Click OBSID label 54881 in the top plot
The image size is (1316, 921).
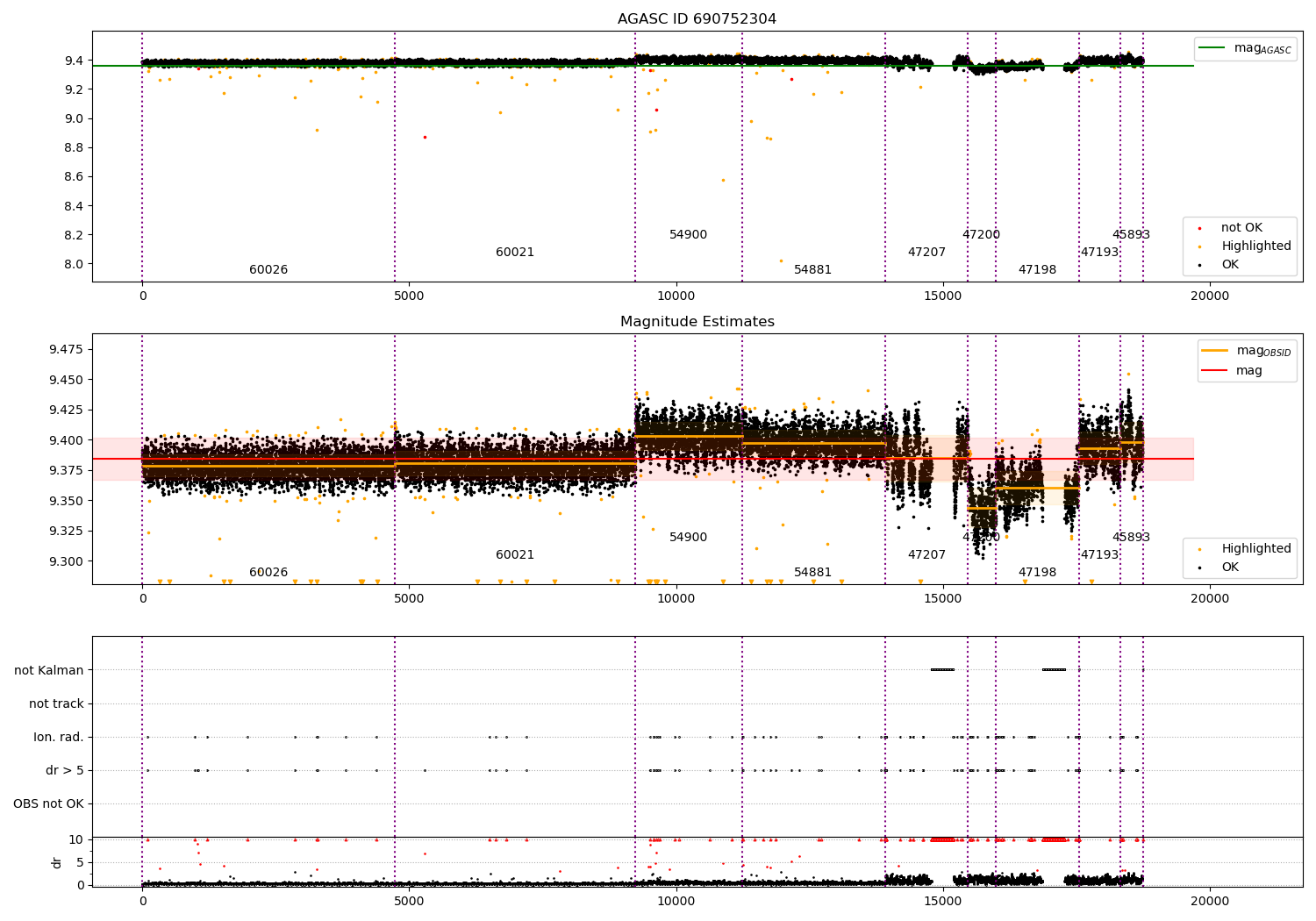coord(812,270)
